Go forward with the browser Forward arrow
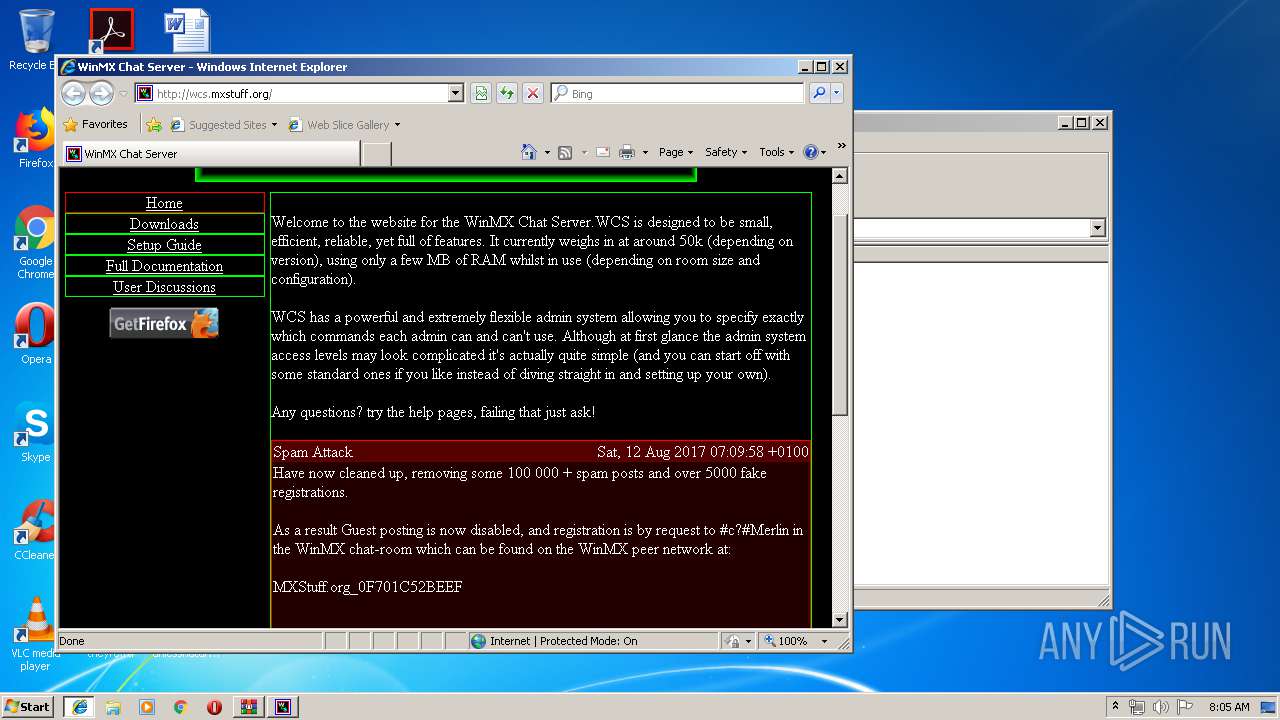 pyautogui.click(x=101, y=93)
